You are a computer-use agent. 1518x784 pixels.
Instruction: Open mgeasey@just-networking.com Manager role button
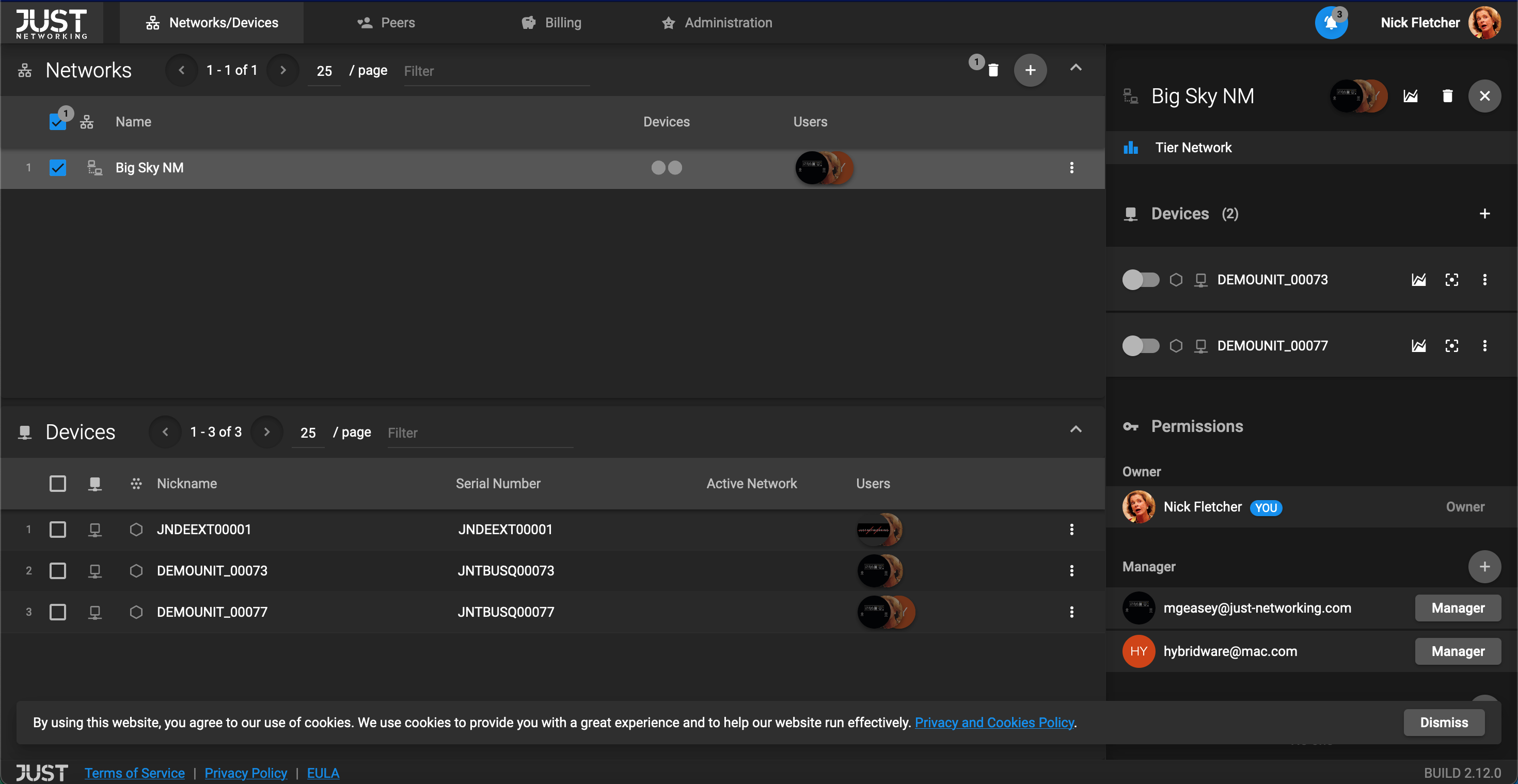point(1458,608)
